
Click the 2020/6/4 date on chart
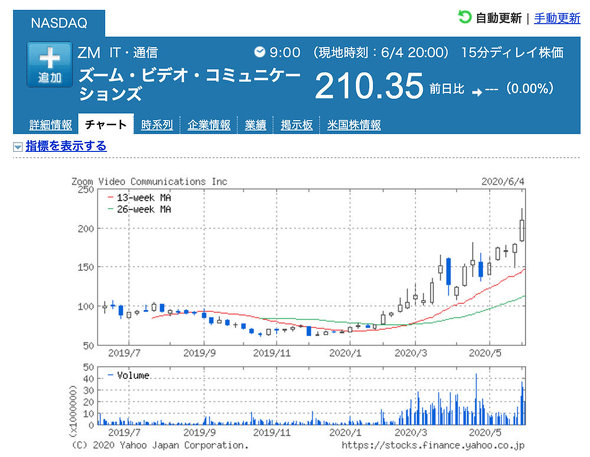[503, 182]
